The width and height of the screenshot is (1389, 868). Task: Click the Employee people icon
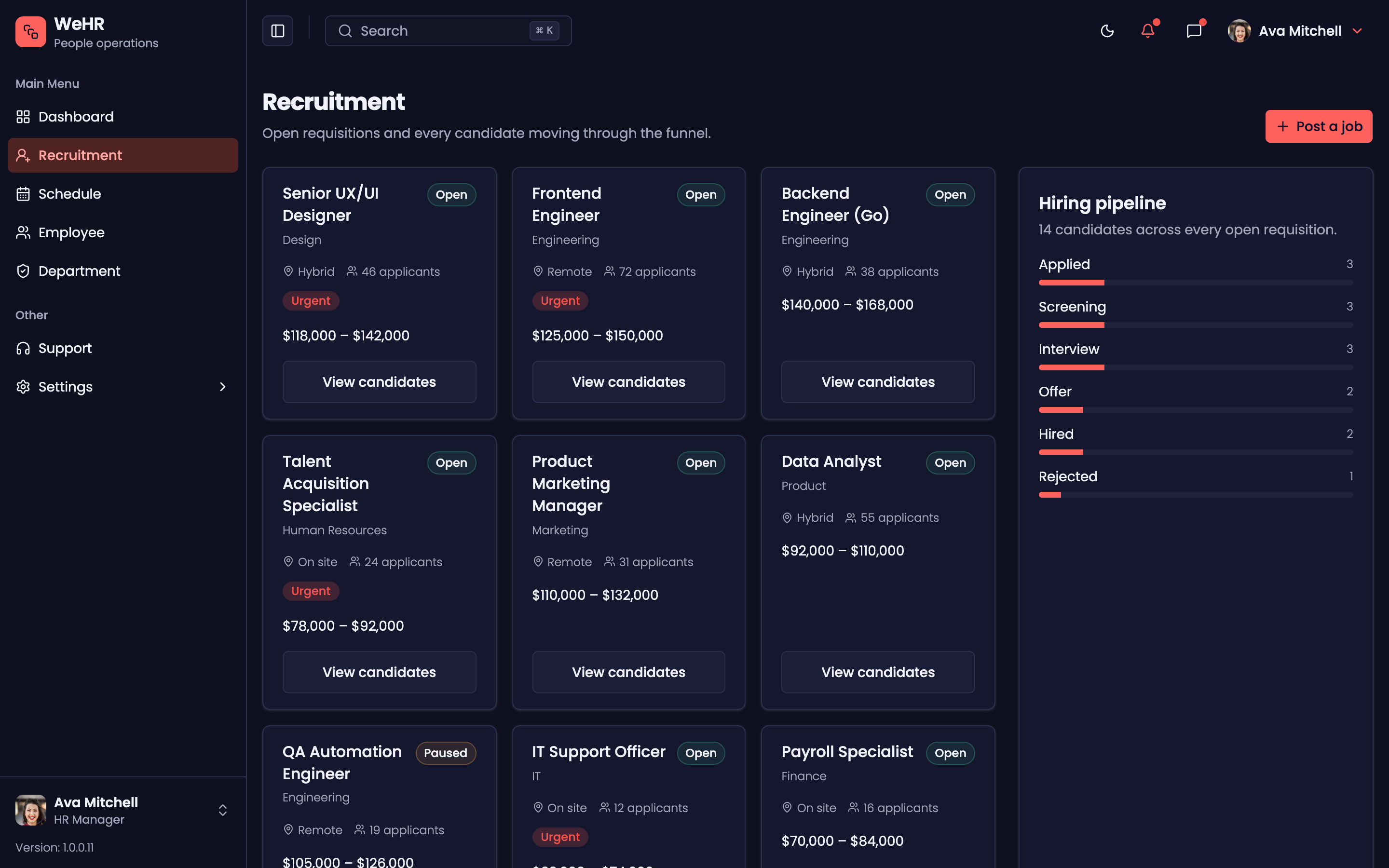[x=23, y=232]
